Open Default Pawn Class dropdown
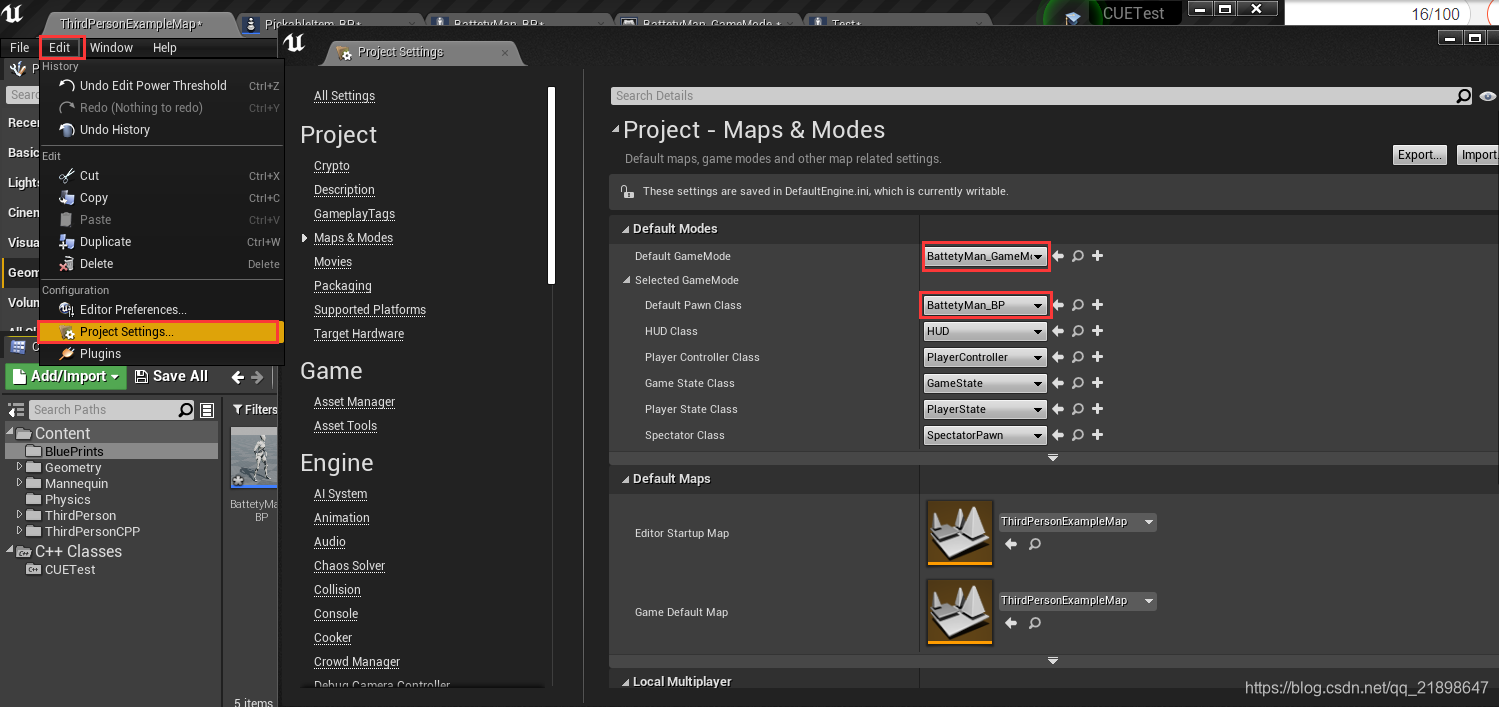1499x707 pixels. 985,305
